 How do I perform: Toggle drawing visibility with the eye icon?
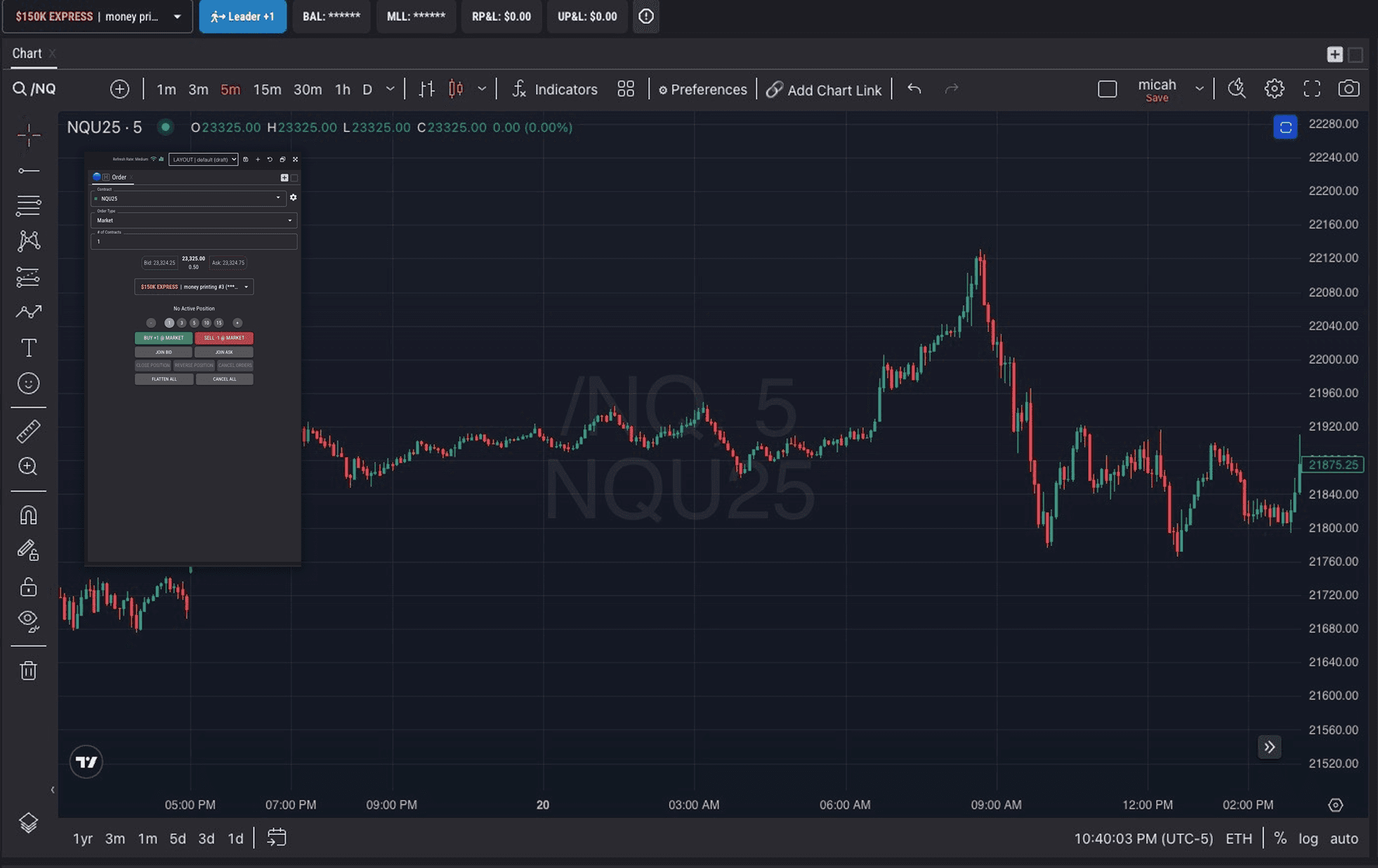tap(28, 619)
